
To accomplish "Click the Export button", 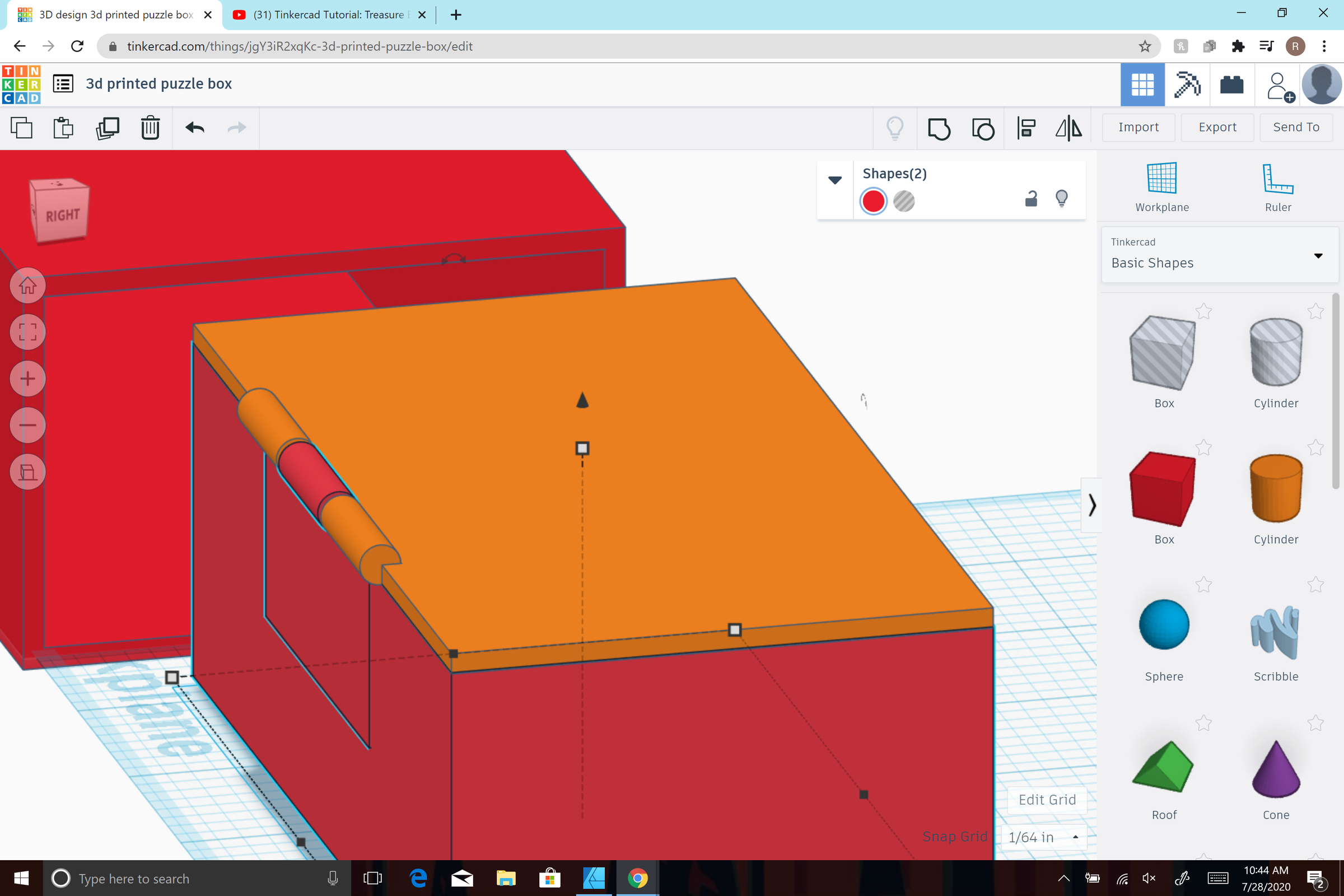I will click(x=1216, y=127).
